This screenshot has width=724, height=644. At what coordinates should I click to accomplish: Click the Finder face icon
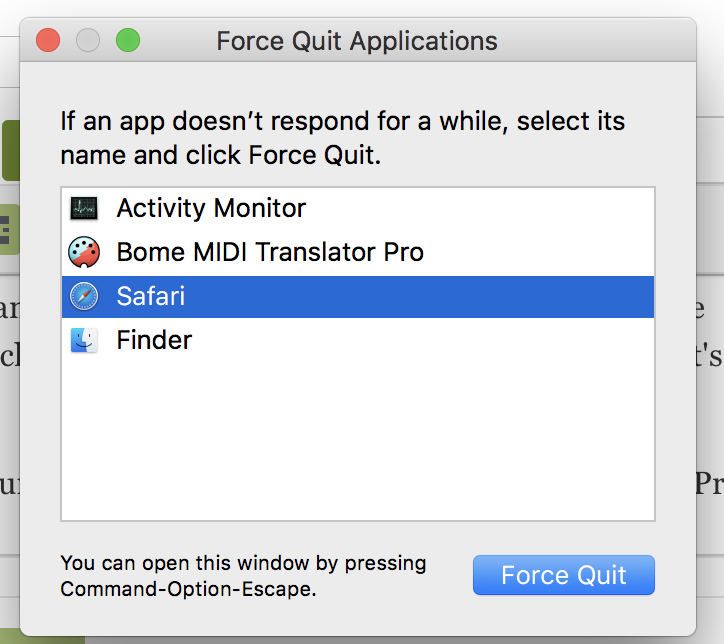point(84,341)
